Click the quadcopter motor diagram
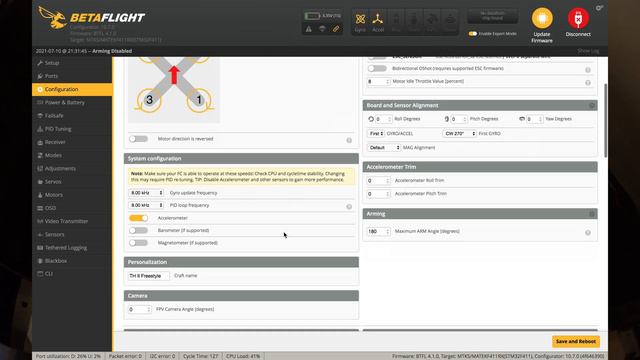This screenshot has height=360, width=640. click(x=174, y=90)
